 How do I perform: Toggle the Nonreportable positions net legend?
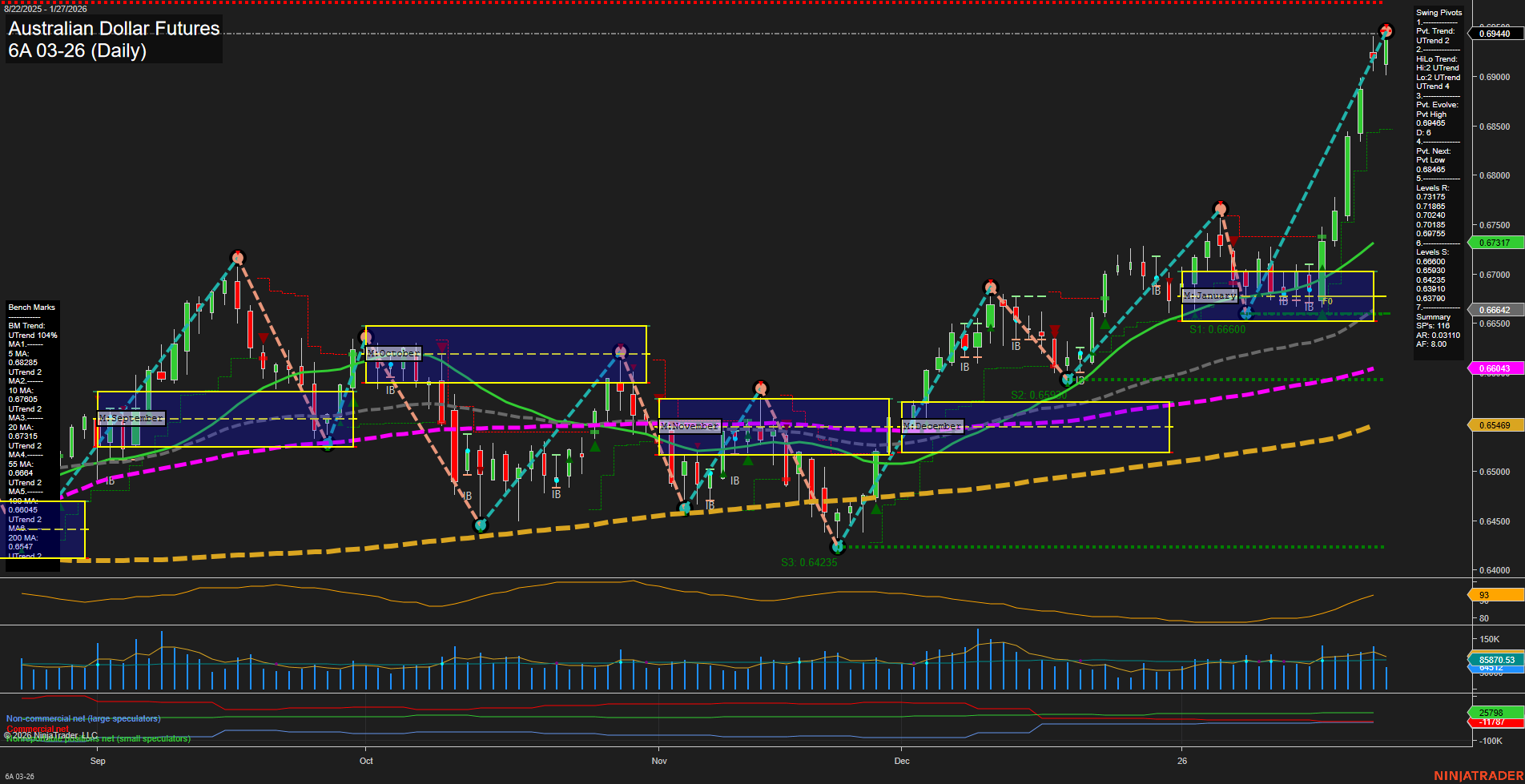click(98, 739)
